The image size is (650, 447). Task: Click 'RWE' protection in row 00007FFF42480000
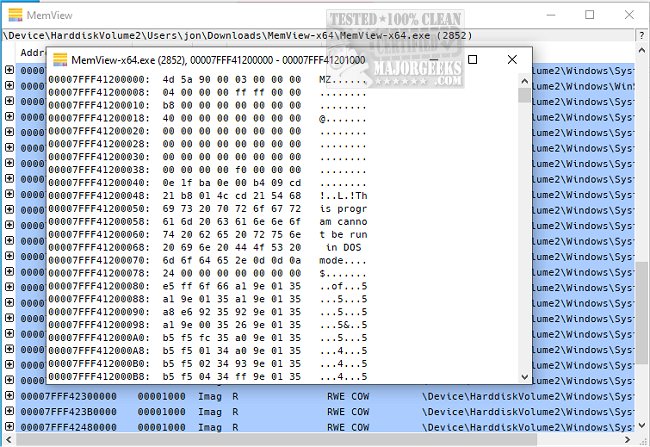click(x=336, y=427)
